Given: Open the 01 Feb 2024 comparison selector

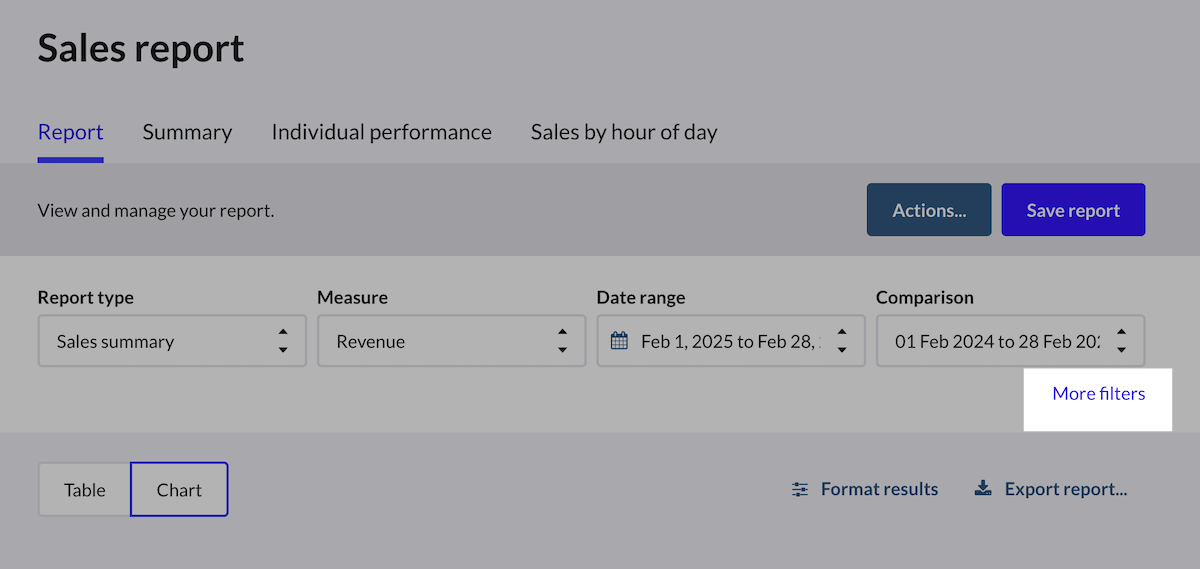Looking at the screenshot, I should [996, 341].
